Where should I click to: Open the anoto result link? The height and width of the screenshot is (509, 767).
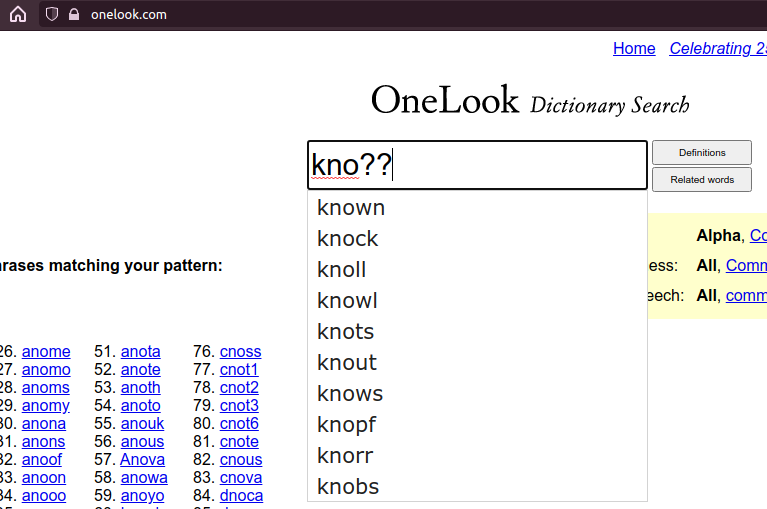pyautogui.click(x=140, y=406)
